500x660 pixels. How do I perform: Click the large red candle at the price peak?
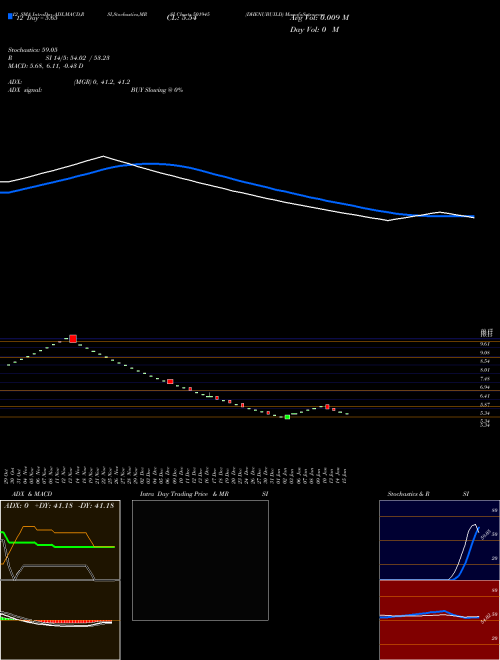click(x=73, y=338)
